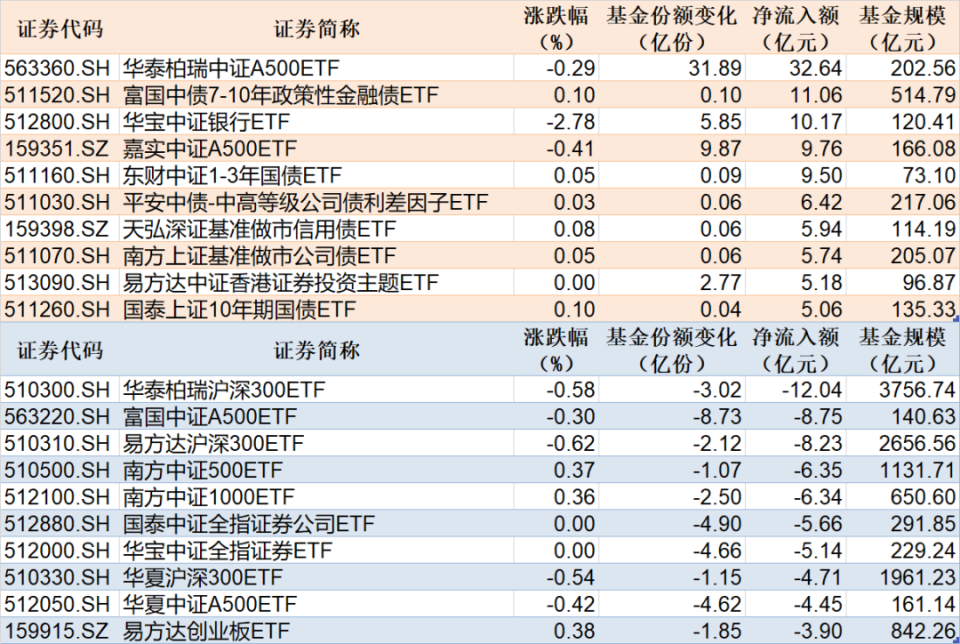
Task: Click the name 国泰上证10年期国债ETF
Action: tap(239, 310)
